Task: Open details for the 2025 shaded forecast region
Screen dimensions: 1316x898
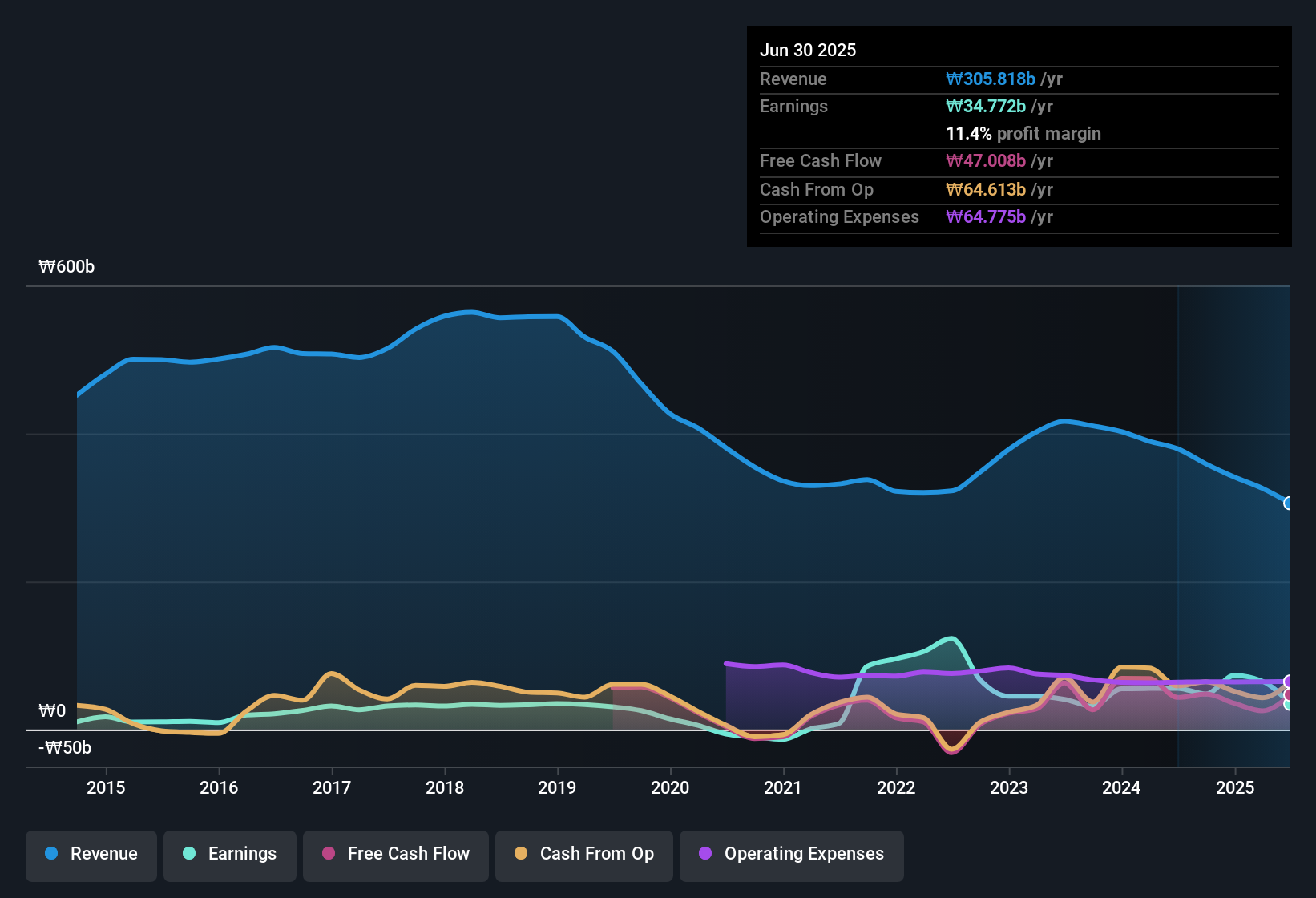Action: pyautogui.click(x=1234, y=521)
